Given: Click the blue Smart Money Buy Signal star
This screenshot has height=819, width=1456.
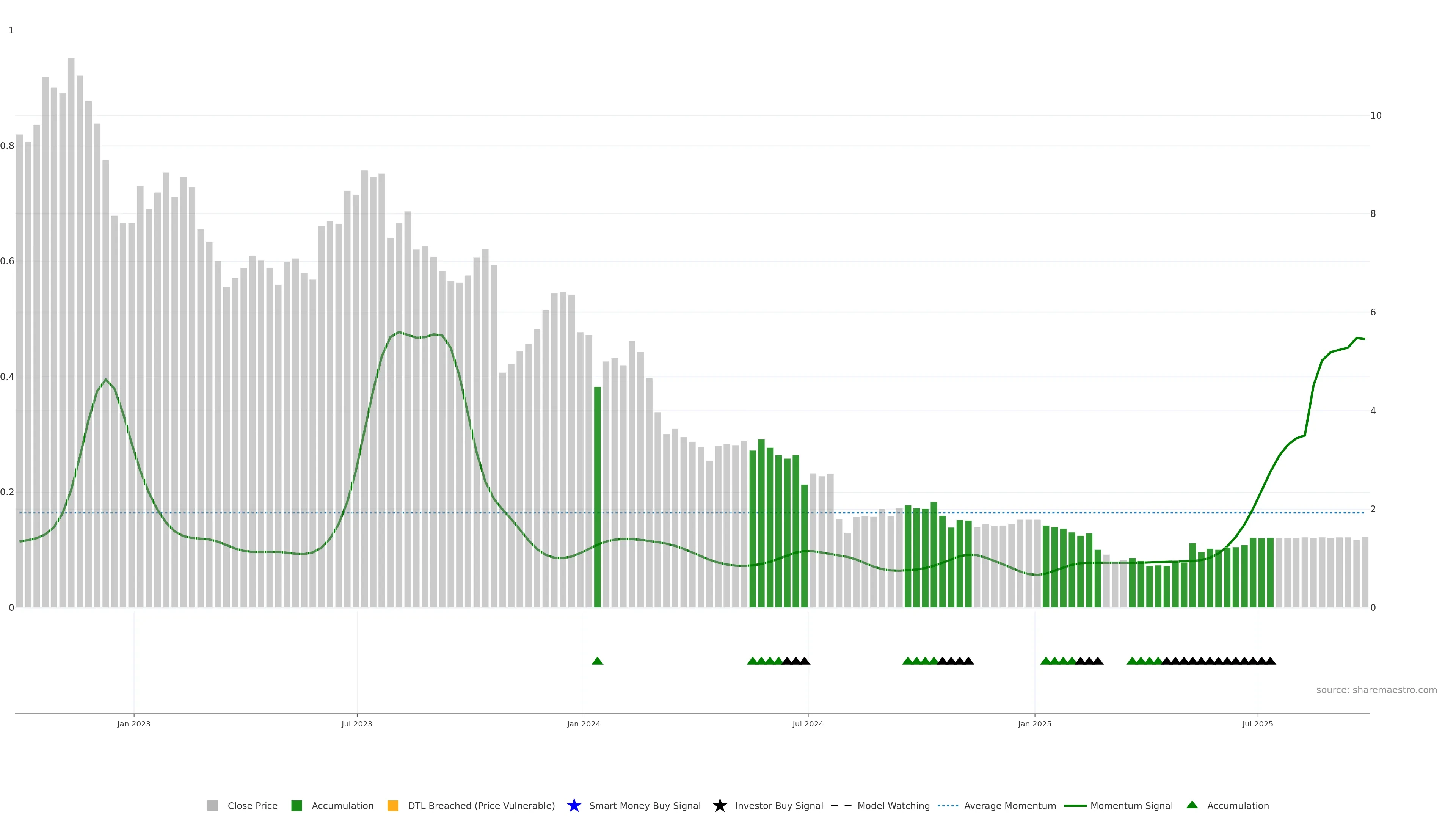Looking at the screenshot, I should point(574,805).
